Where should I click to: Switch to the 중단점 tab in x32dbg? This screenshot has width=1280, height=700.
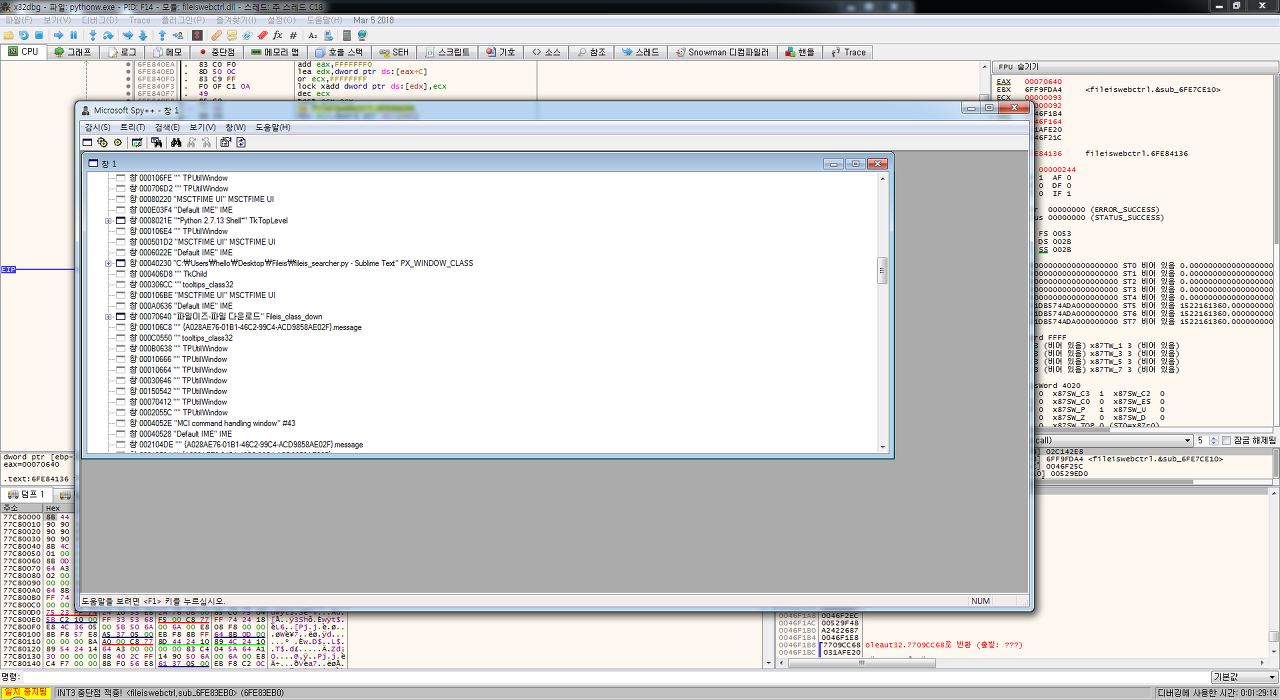[x=217, y=51]
